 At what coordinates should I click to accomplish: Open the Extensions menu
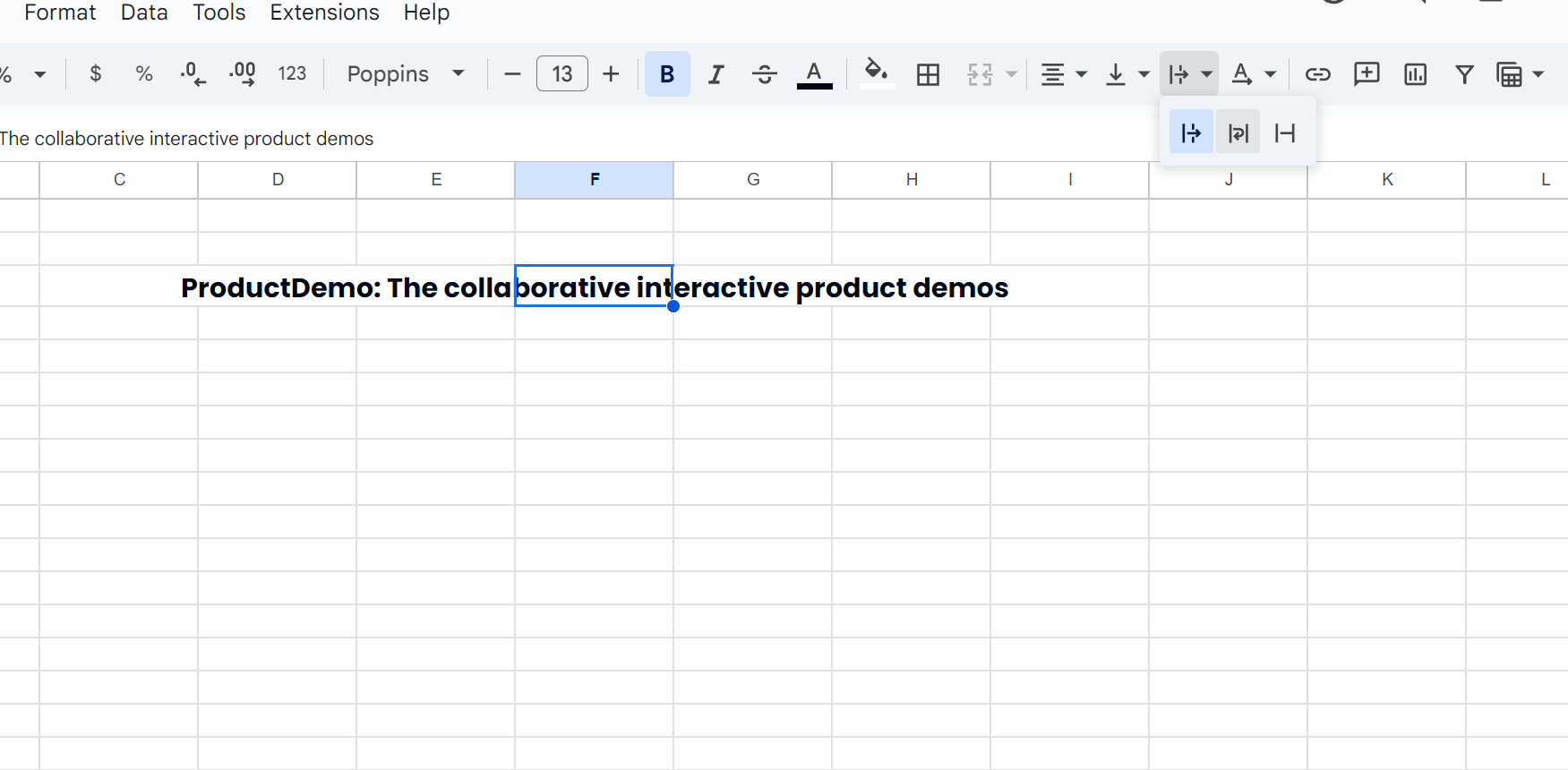point(324,13)
